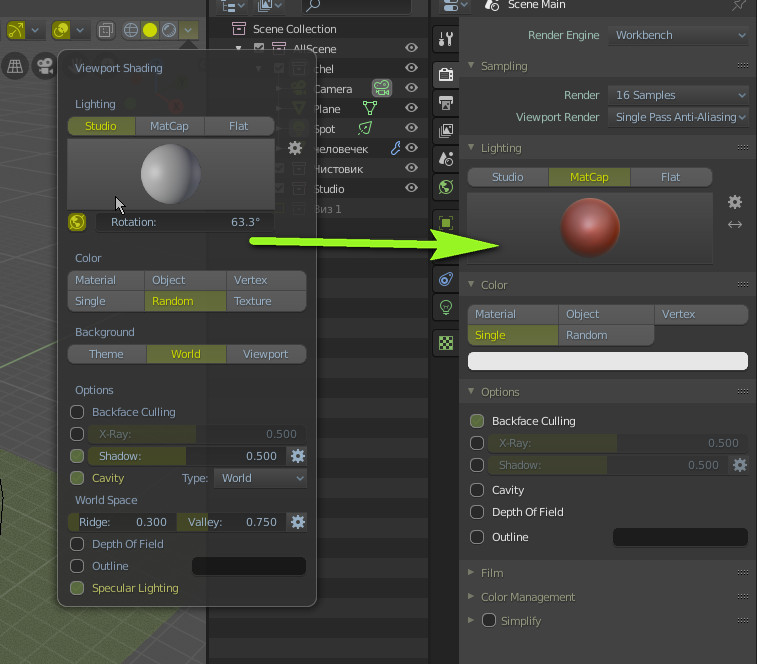Open the Object properties tab icon
This screenshot has width=757, height=664.
pyautogui.click(x=446, y=223)
